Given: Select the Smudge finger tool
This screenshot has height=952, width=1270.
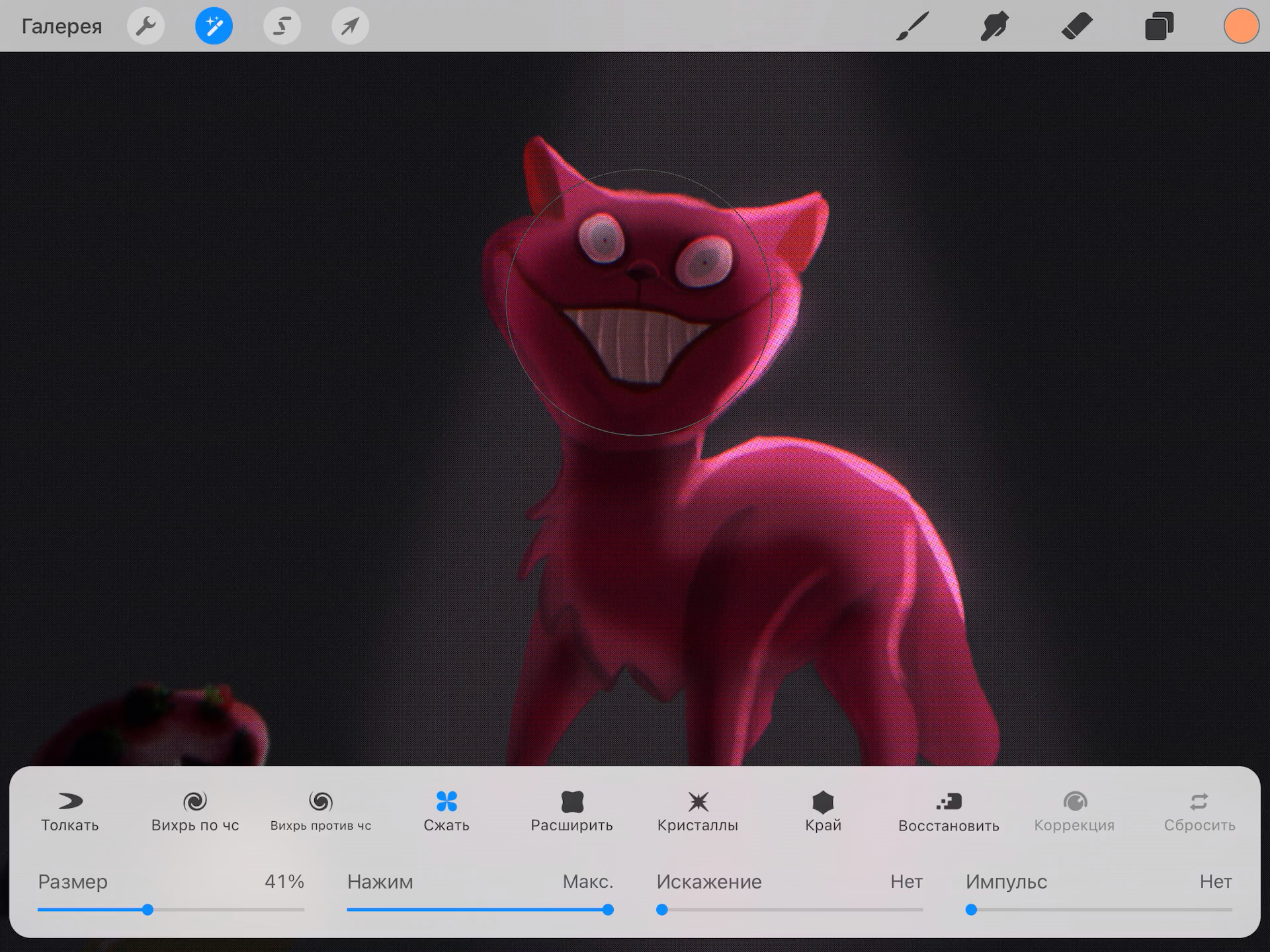Looking at the screenshot, I should (x=994, y=26).
